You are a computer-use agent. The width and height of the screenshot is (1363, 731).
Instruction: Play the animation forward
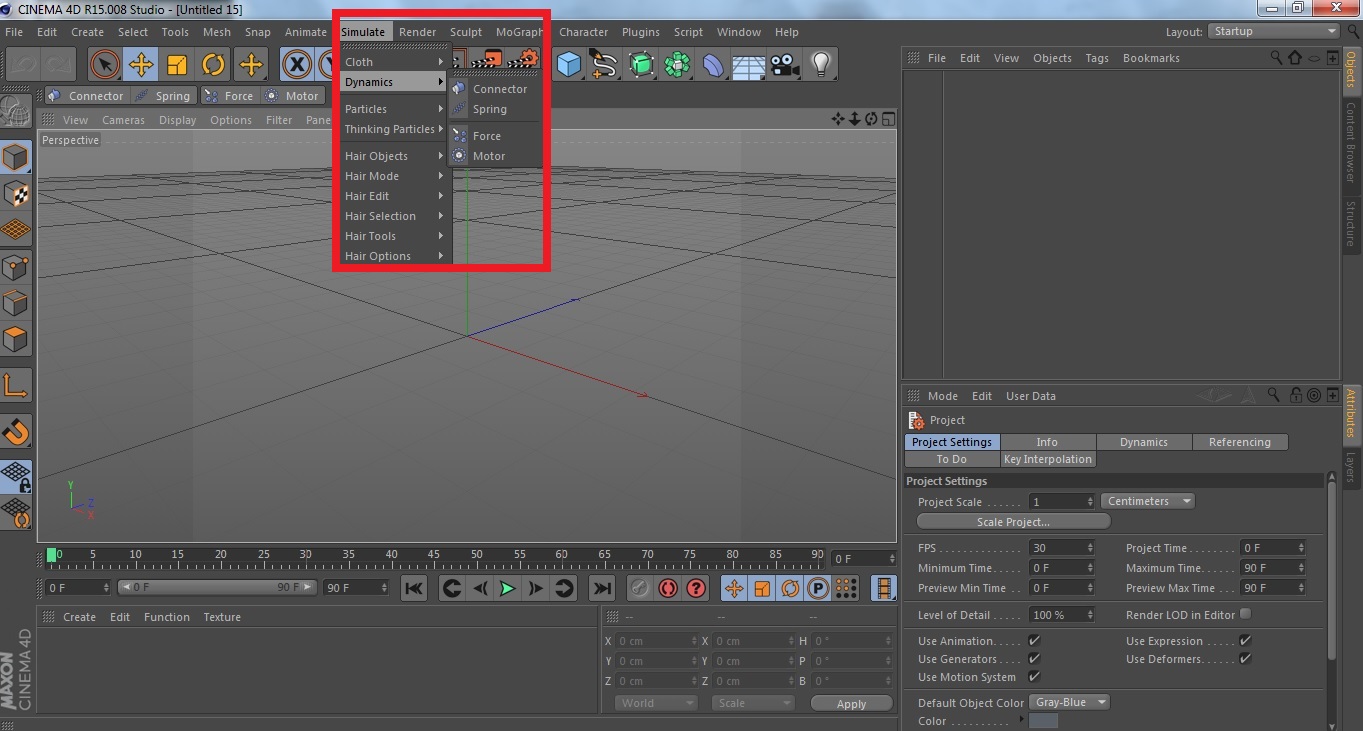(x=508, y=588)
